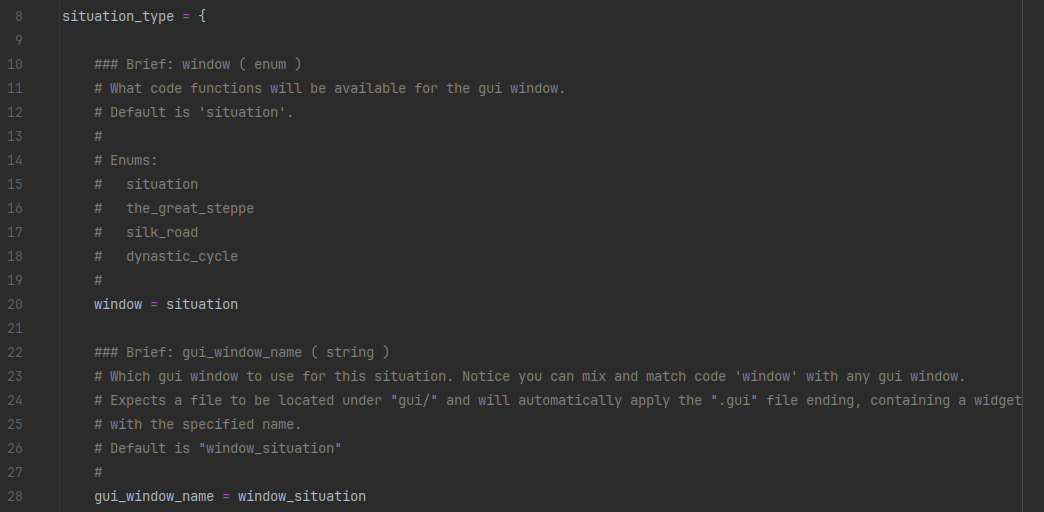Click the "# Default is 'situation'." comment

[194, 113]
